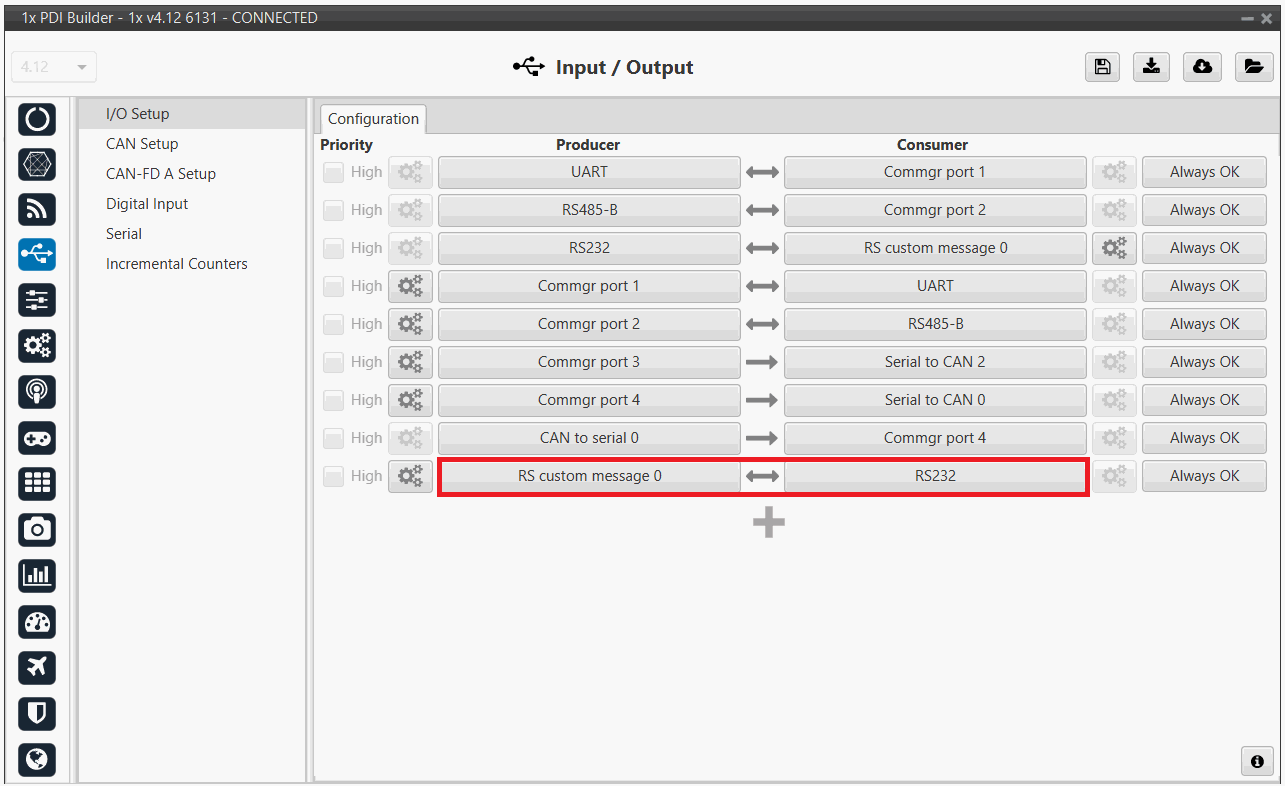Tick High priority checkbox for Commgr port 1 row
The height and width of the screenshot is (786, 1285).
tap(333, 286)
